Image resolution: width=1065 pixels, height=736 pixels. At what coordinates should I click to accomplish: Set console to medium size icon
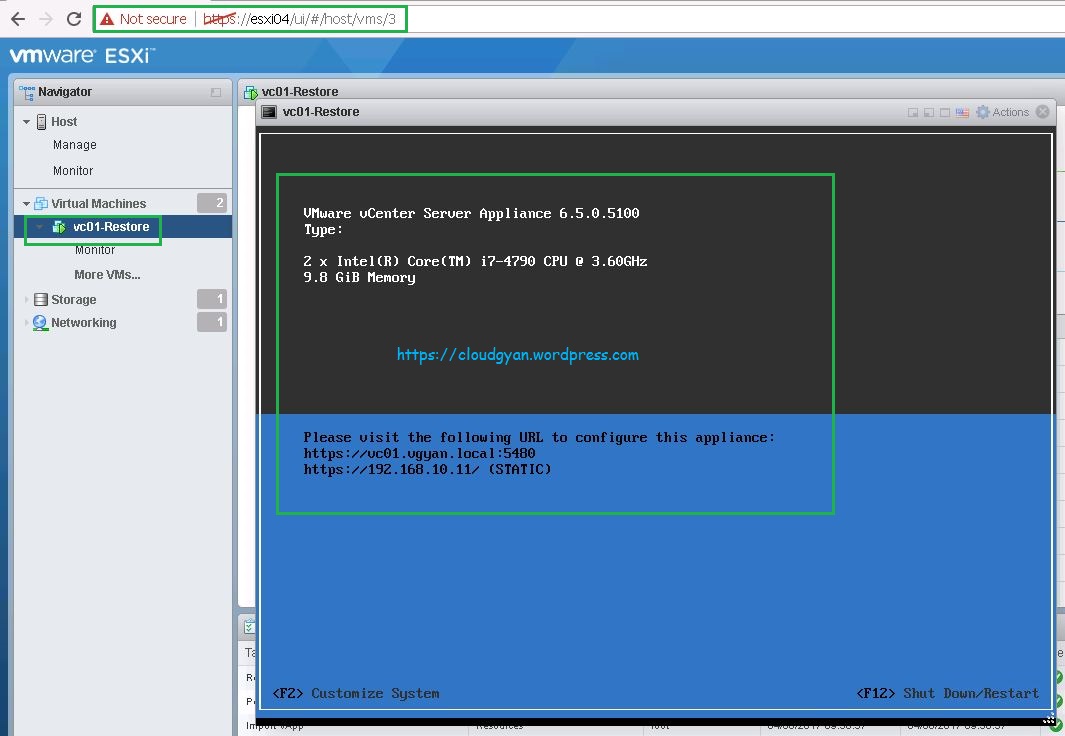coord(928,113)
